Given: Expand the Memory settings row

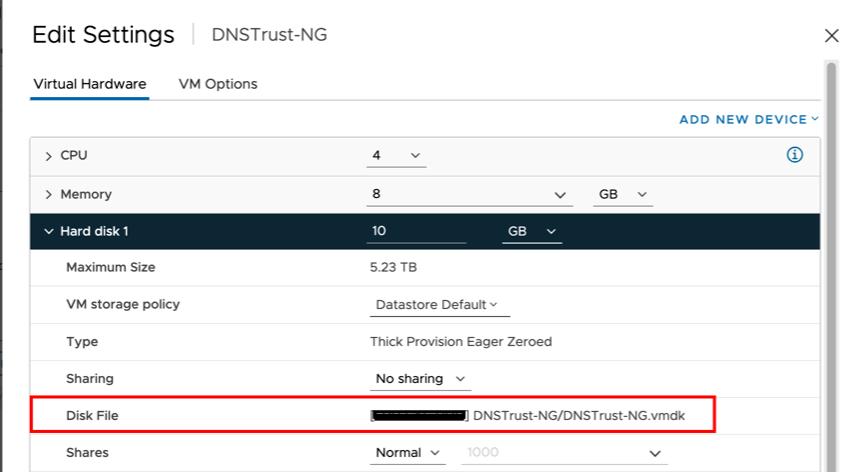Looking at the screenshot, I should (x=49, y=195).
